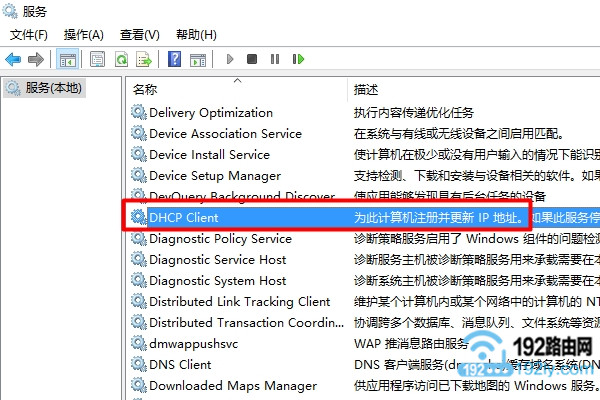Select the Diagnostic Policy Service row
Viewport: 600px width, 400px height.
coord(220,239)
